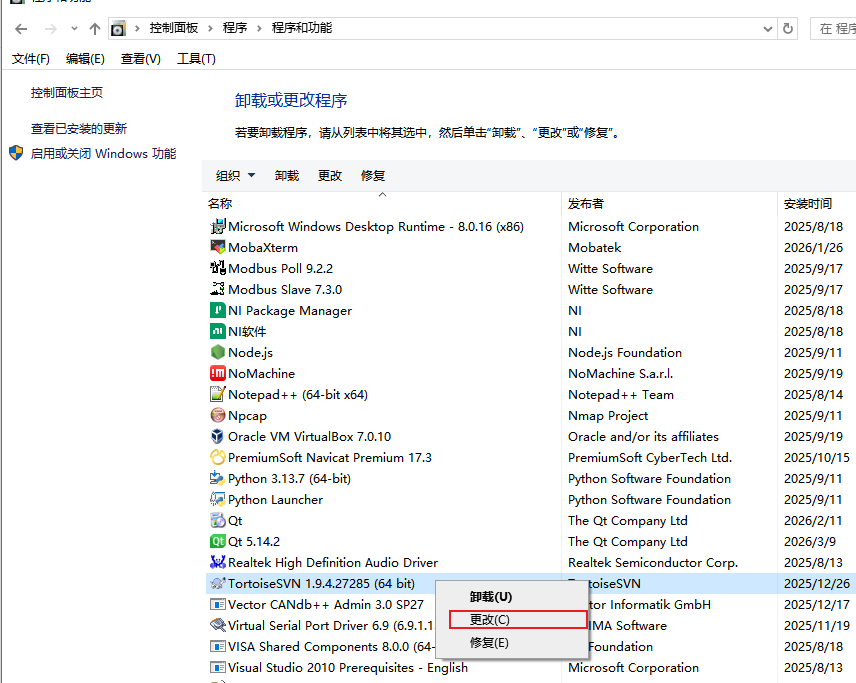
Task: Click publisher Nmap Project cell
Action: (608, 415)
